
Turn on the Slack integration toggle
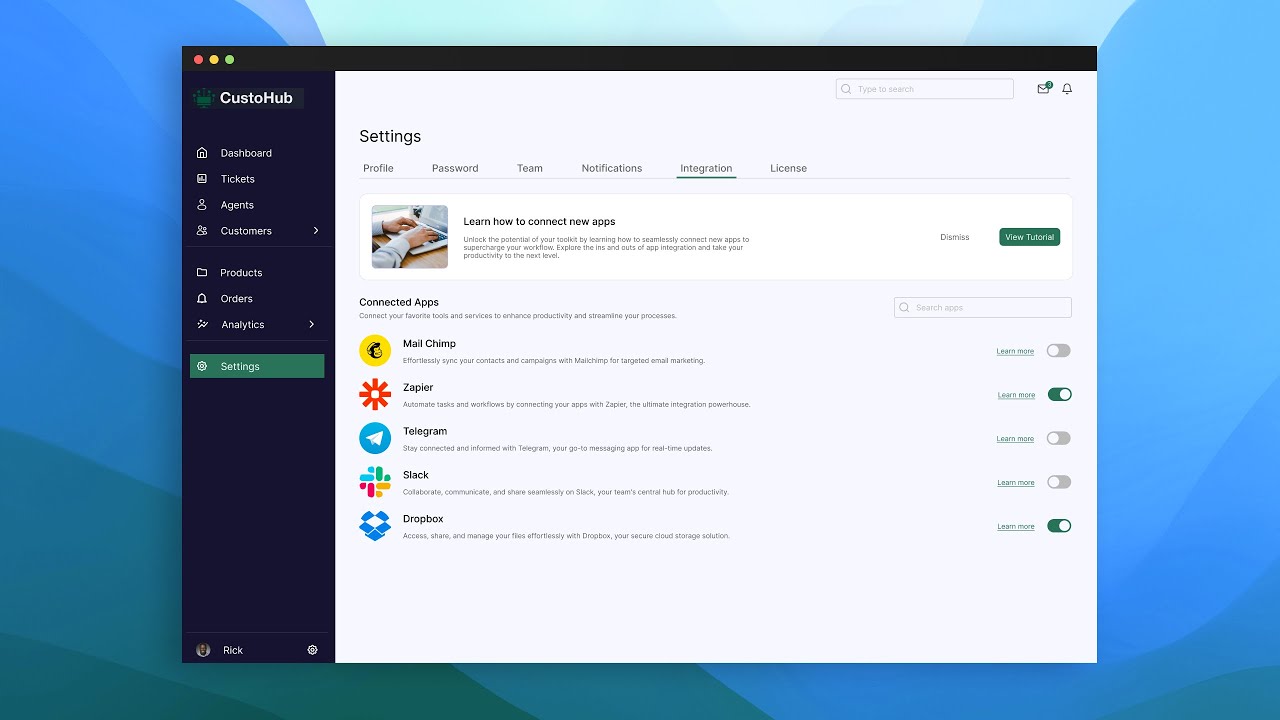pyautogui.click(x=1059, y=482)
